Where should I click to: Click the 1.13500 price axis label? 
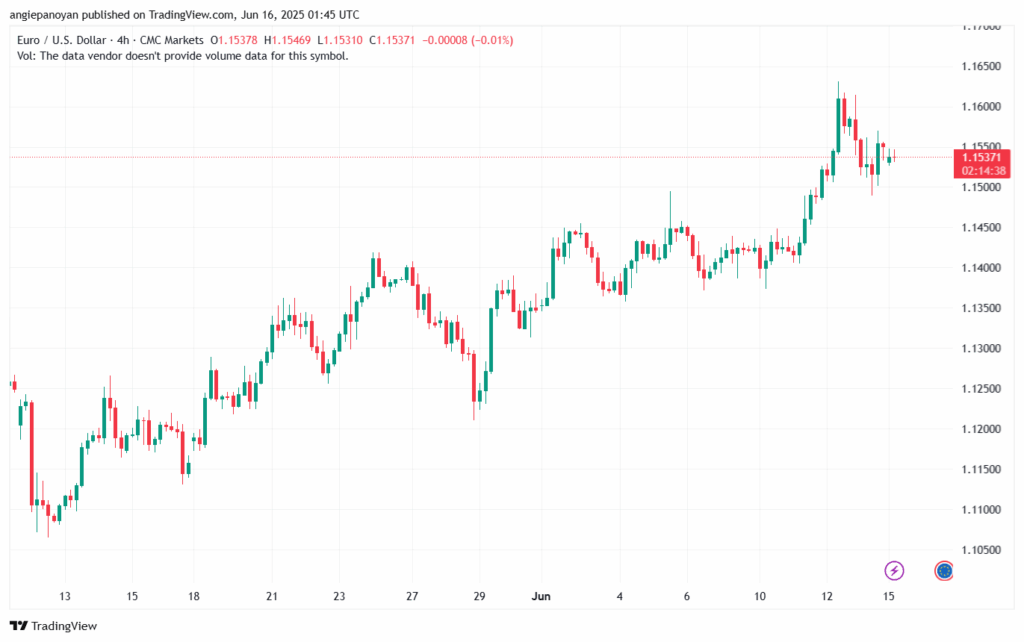(981, 308)
